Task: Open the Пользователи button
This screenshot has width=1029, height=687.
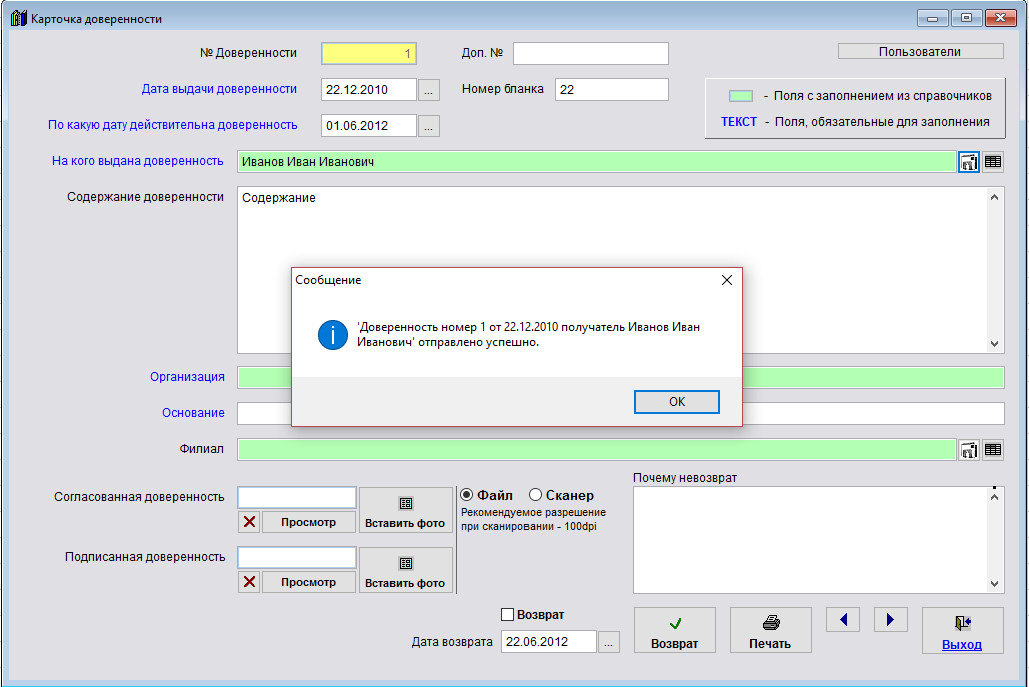Action: click(x=920, y=52)
